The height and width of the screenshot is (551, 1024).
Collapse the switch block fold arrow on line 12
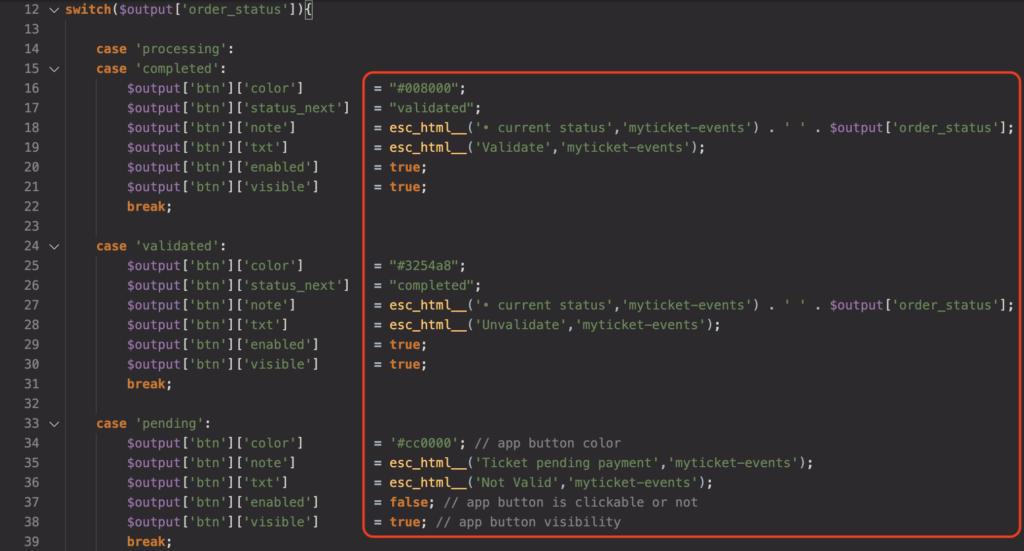54,10
